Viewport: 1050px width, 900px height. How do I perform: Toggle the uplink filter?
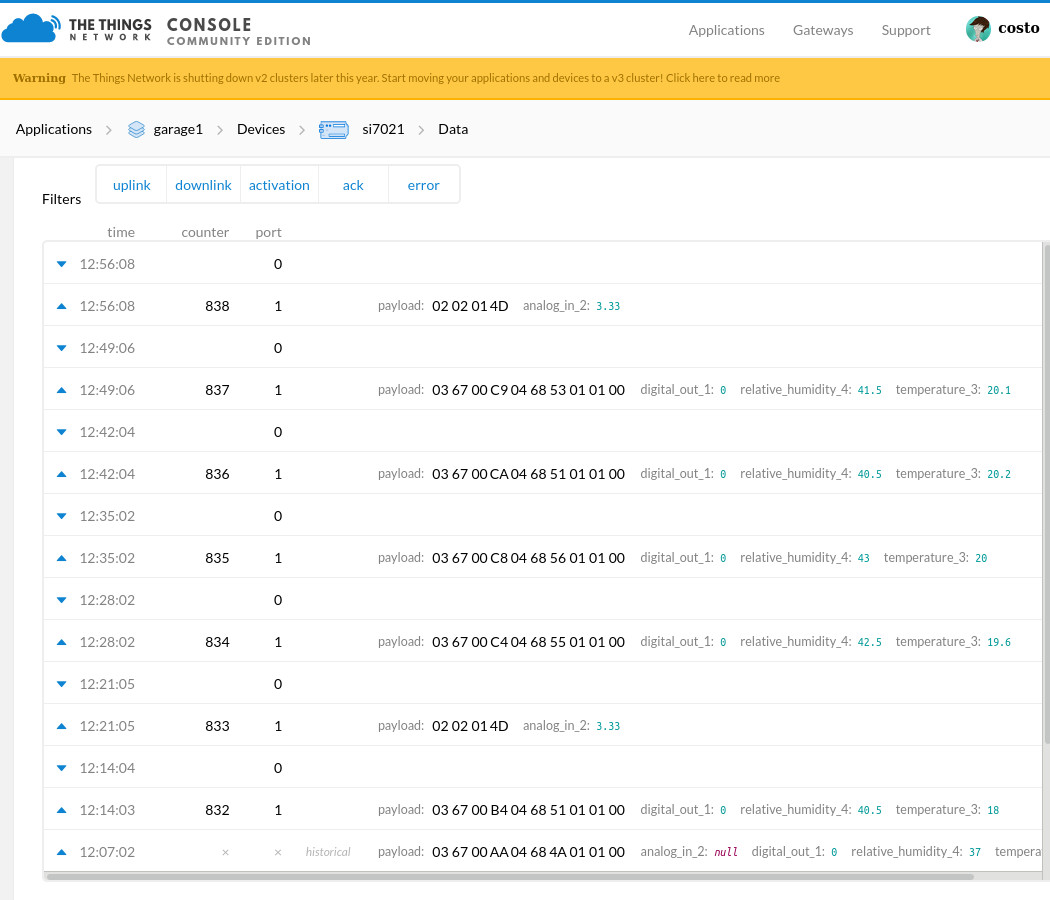(x=132, y=185)
